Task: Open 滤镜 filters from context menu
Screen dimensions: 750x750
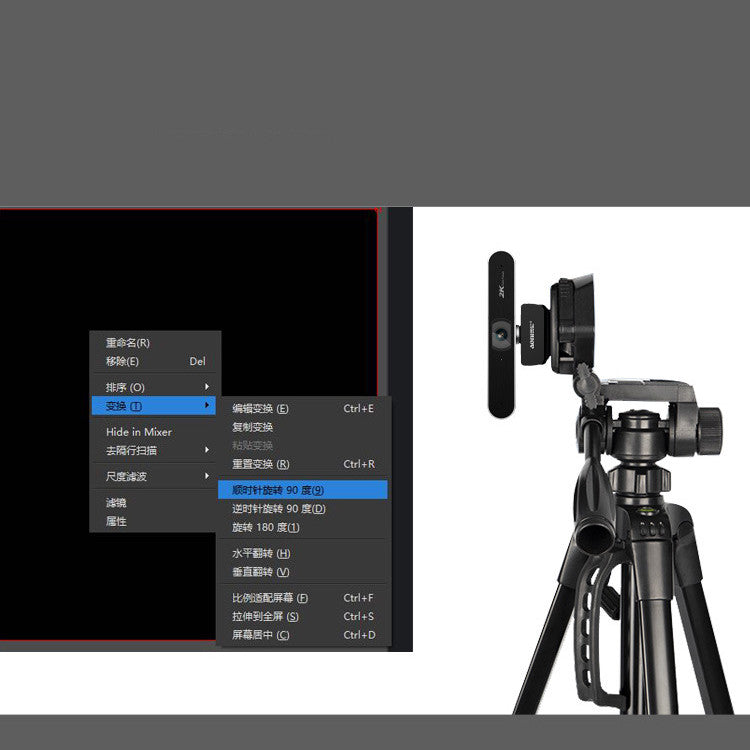Action: tap(117, 503)
